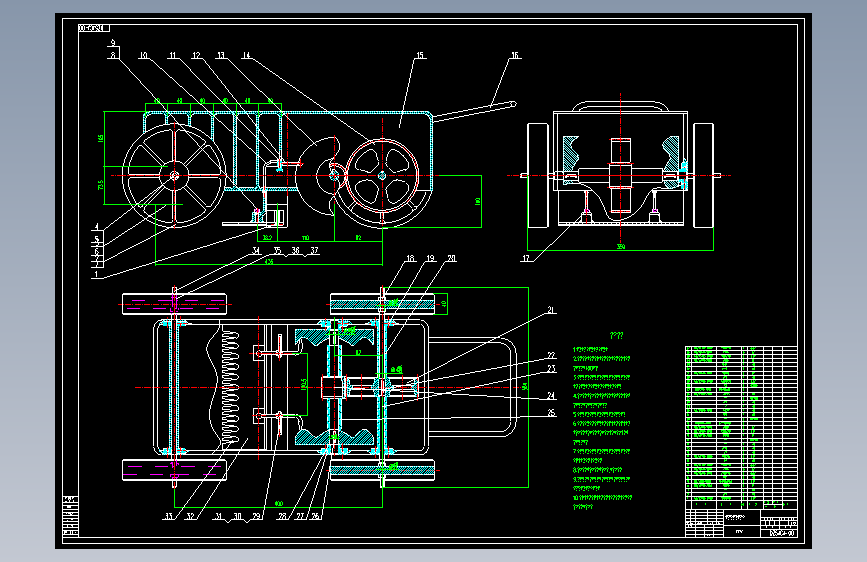Select the 350 width dimension under the end view
The height and width of the screenshot is (562, 867).
coord(620,247)
